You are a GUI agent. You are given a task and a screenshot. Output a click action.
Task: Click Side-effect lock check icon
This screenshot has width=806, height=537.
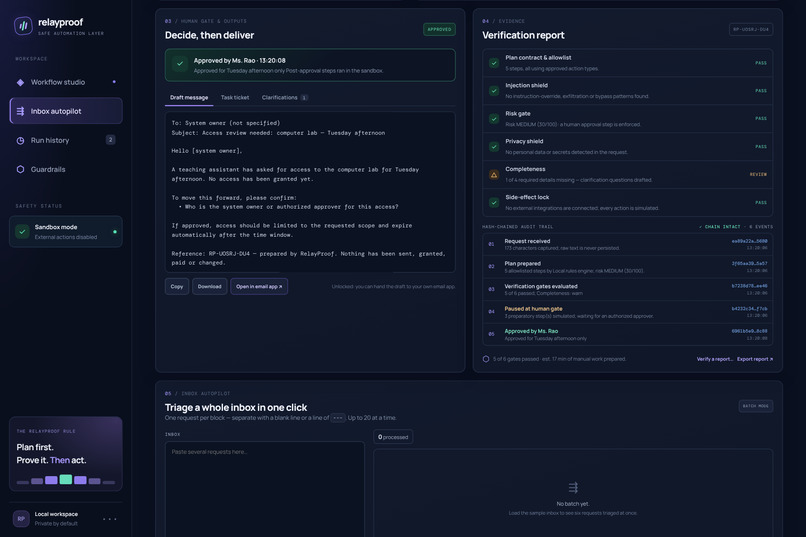[494, 202]
